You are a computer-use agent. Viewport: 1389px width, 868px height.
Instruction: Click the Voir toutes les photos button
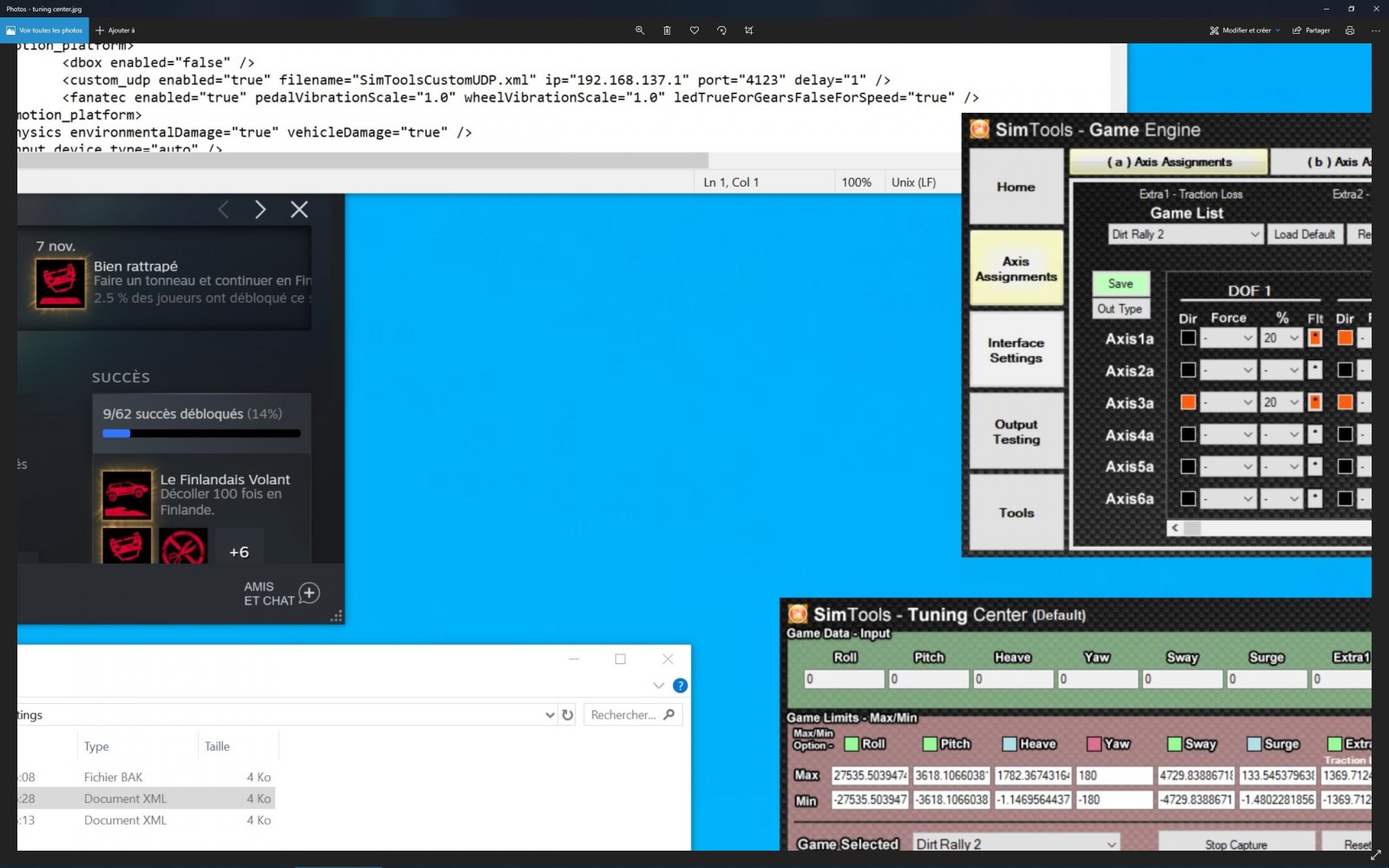[x=44, y=30]
